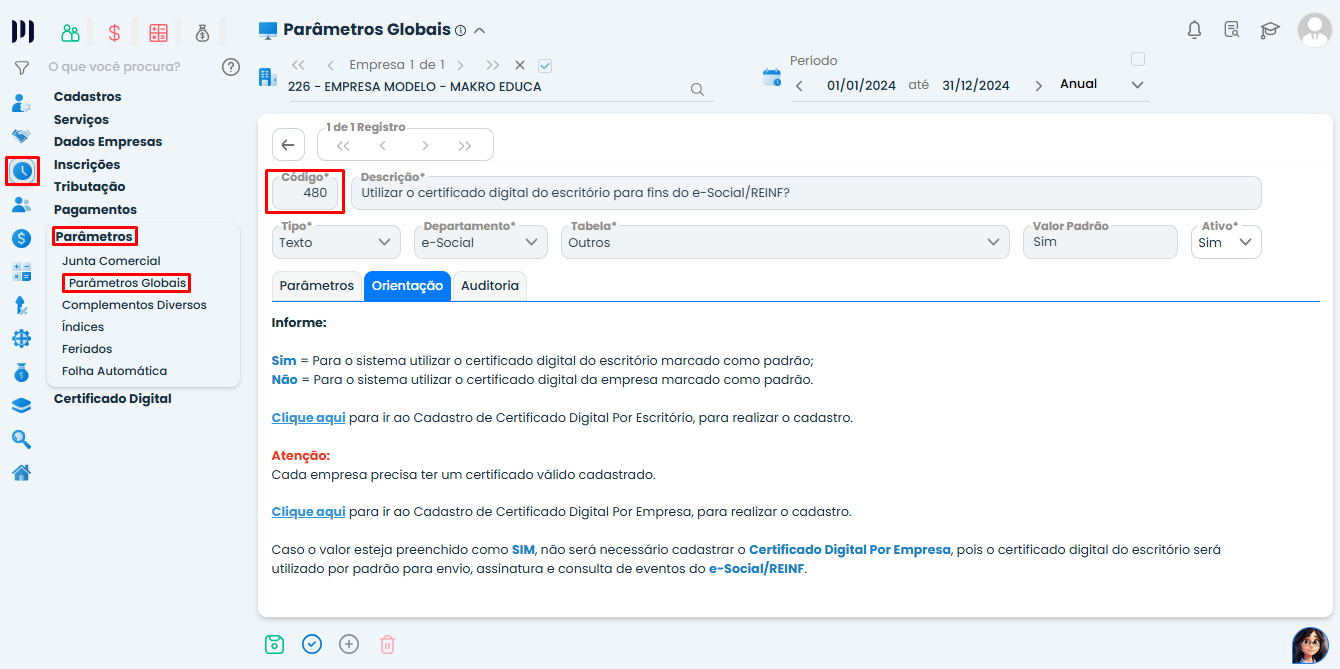The height and width of the screenshot is (669, 1340).
Task: Click the confirm checkmark circle icon at the bottom
Action: click(x=312, y=644)
